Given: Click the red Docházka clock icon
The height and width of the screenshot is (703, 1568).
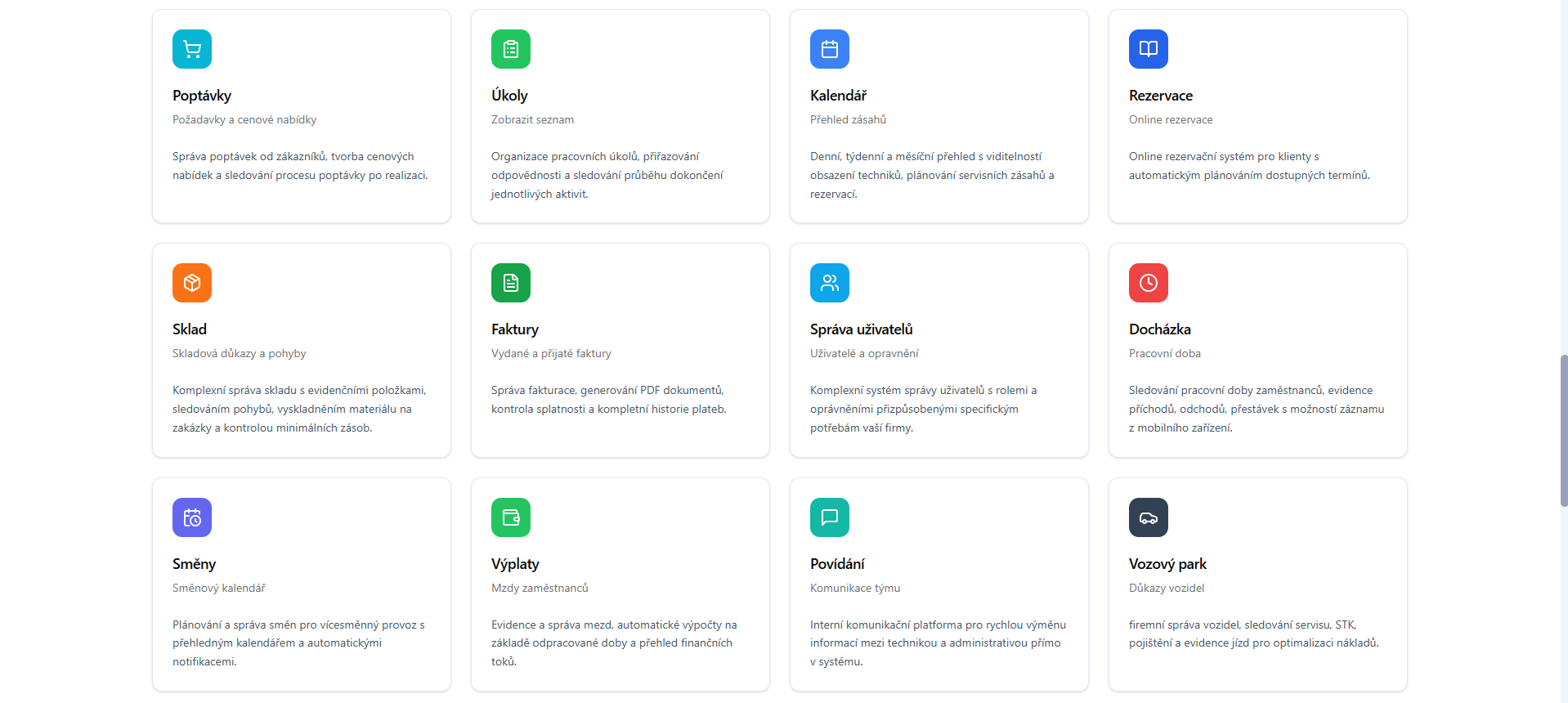Looking at the screenshot, I should coord(1149,283).
